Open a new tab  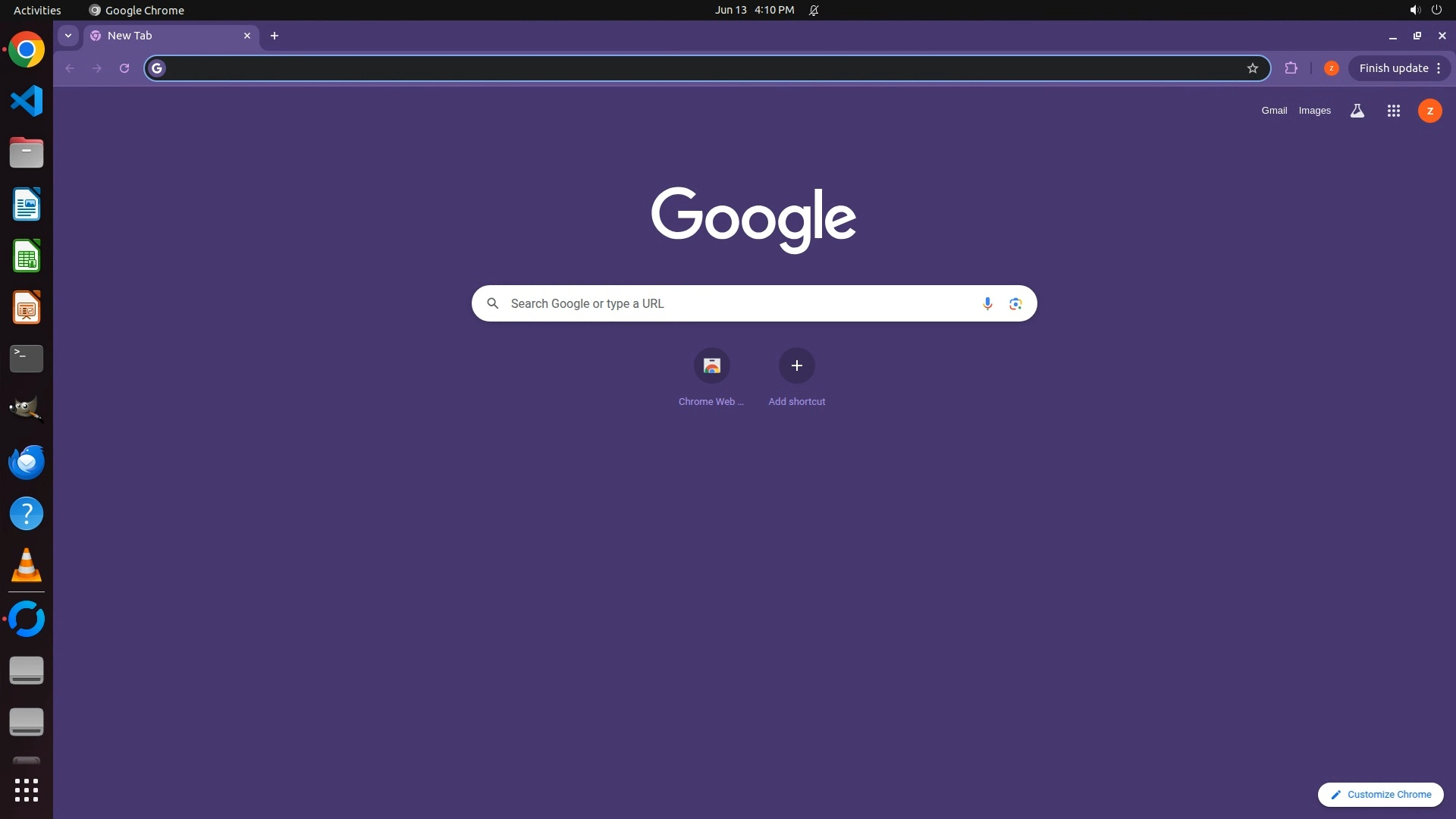[x=275, y=36]
